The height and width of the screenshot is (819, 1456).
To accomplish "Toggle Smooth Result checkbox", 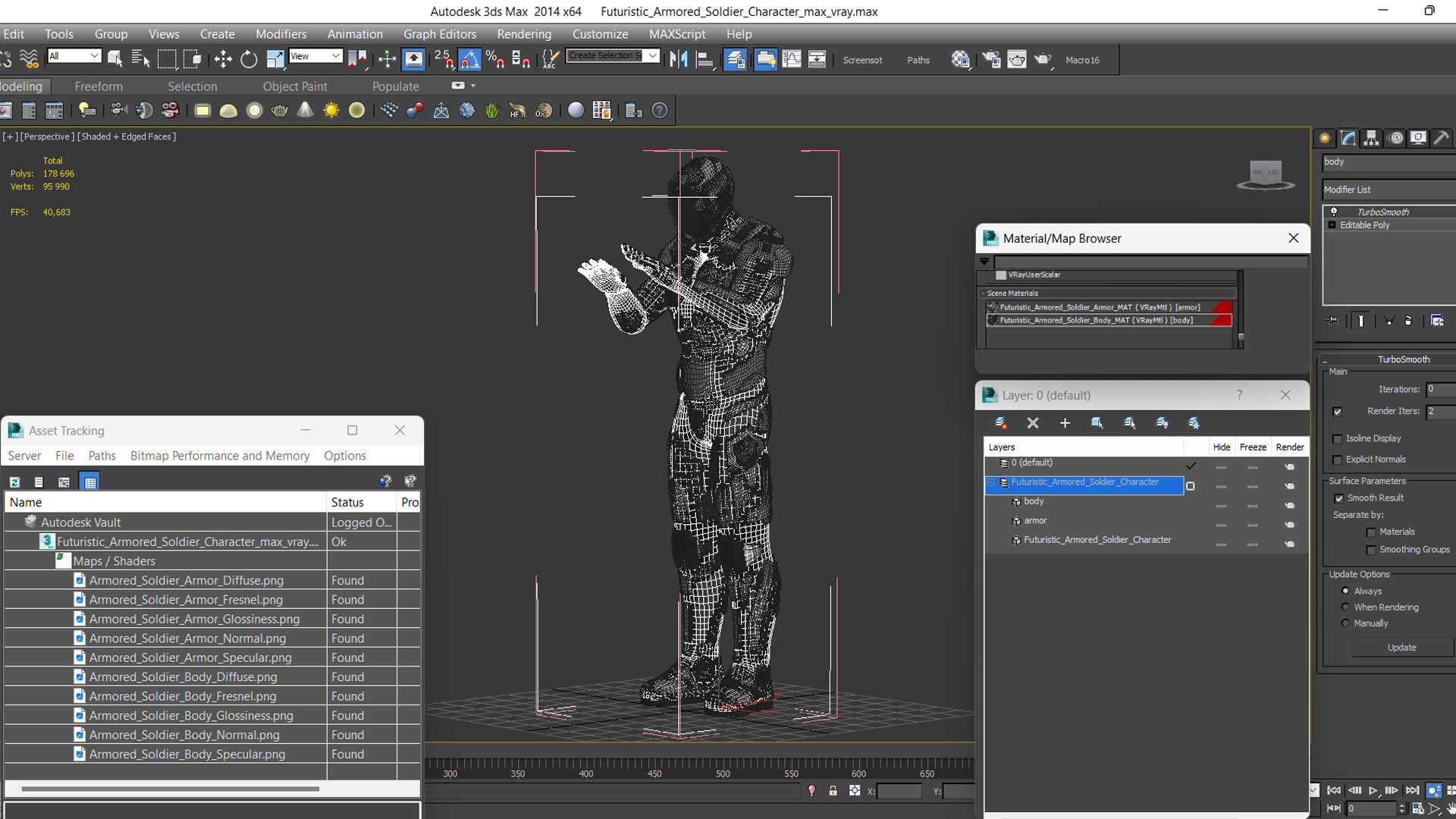I will coord(1338,498).
